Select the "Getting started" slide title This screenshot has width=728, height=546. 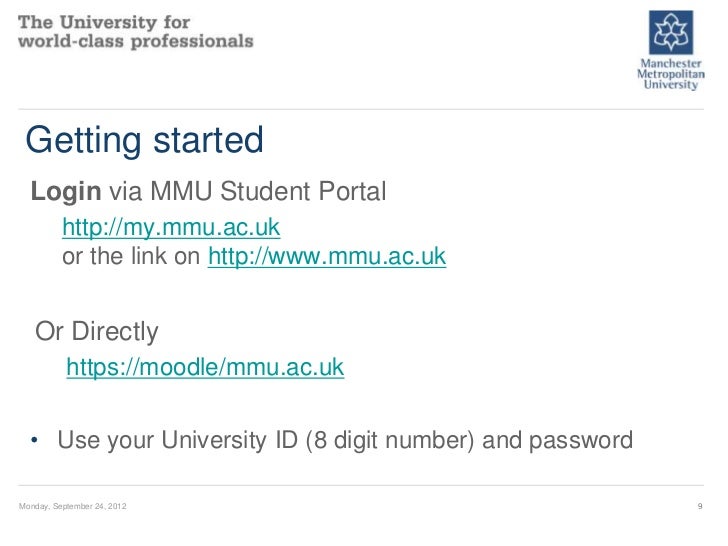144,141
